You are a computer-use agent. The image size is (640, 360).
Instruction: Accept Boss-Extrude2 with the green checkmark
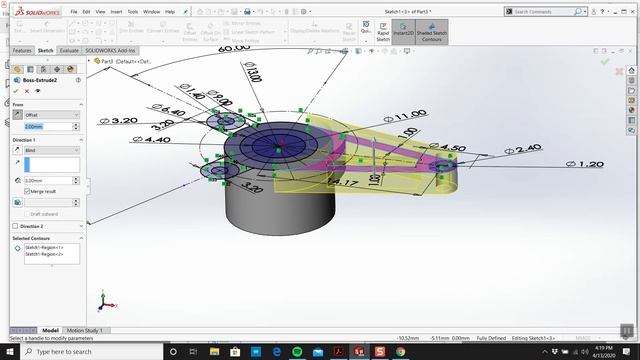(x=16, y=91)
